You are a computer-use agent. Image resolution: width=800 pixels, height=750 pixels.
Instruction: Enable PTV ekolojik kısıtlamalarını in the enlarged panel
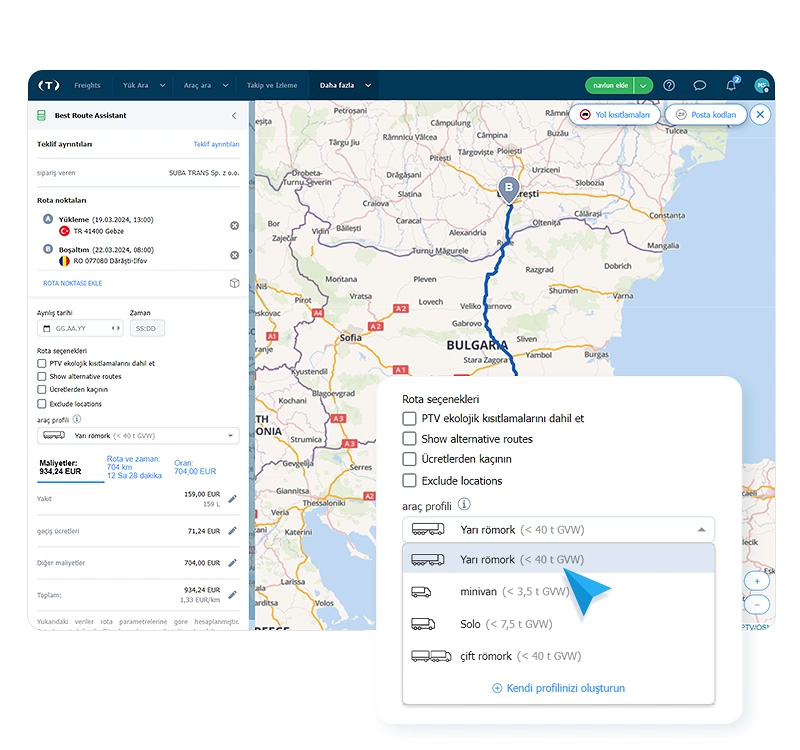(x=409, y=418)
